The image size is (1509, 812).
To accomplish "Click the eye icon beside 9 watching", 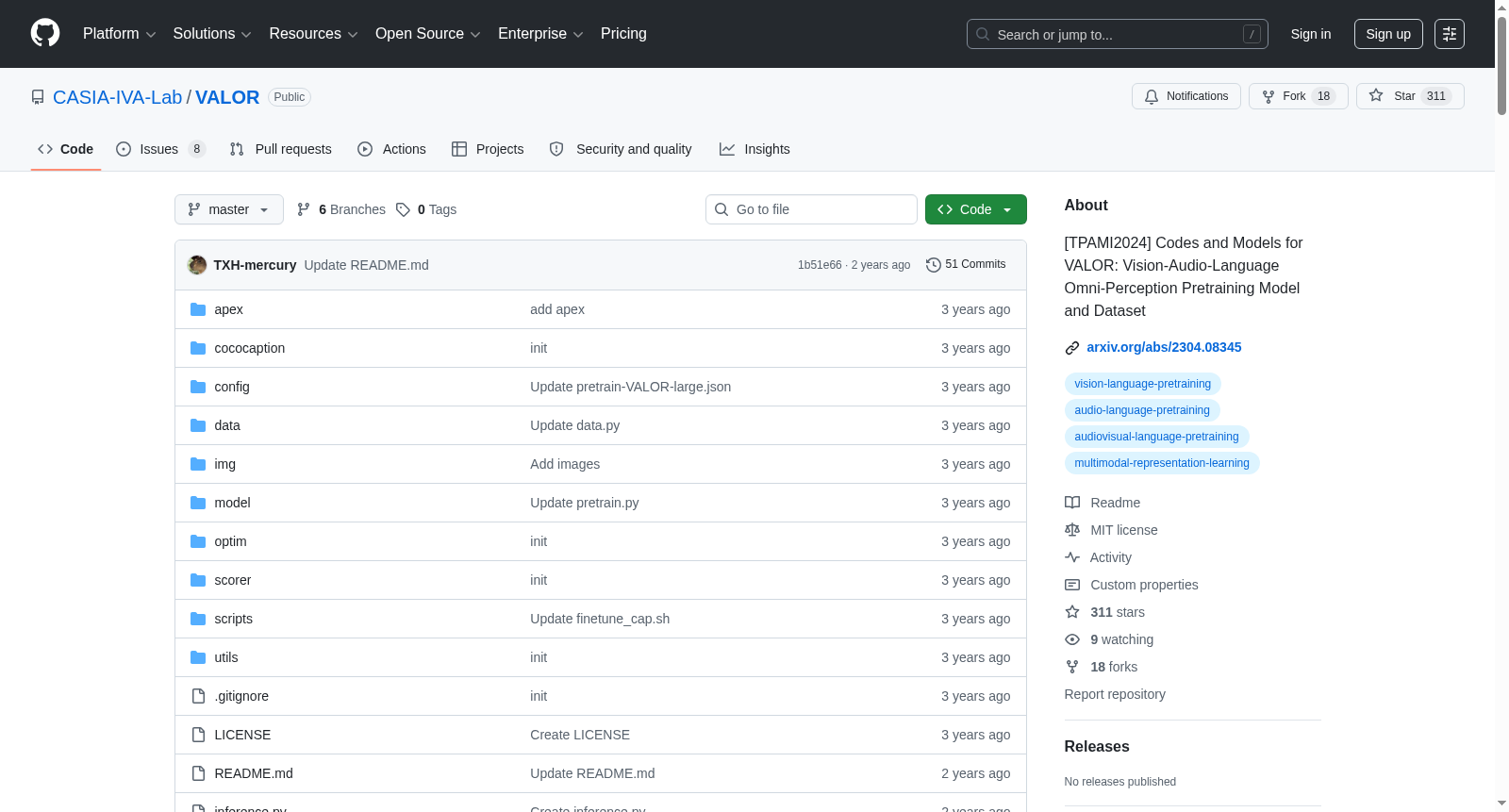I will tap(1072, 639).
